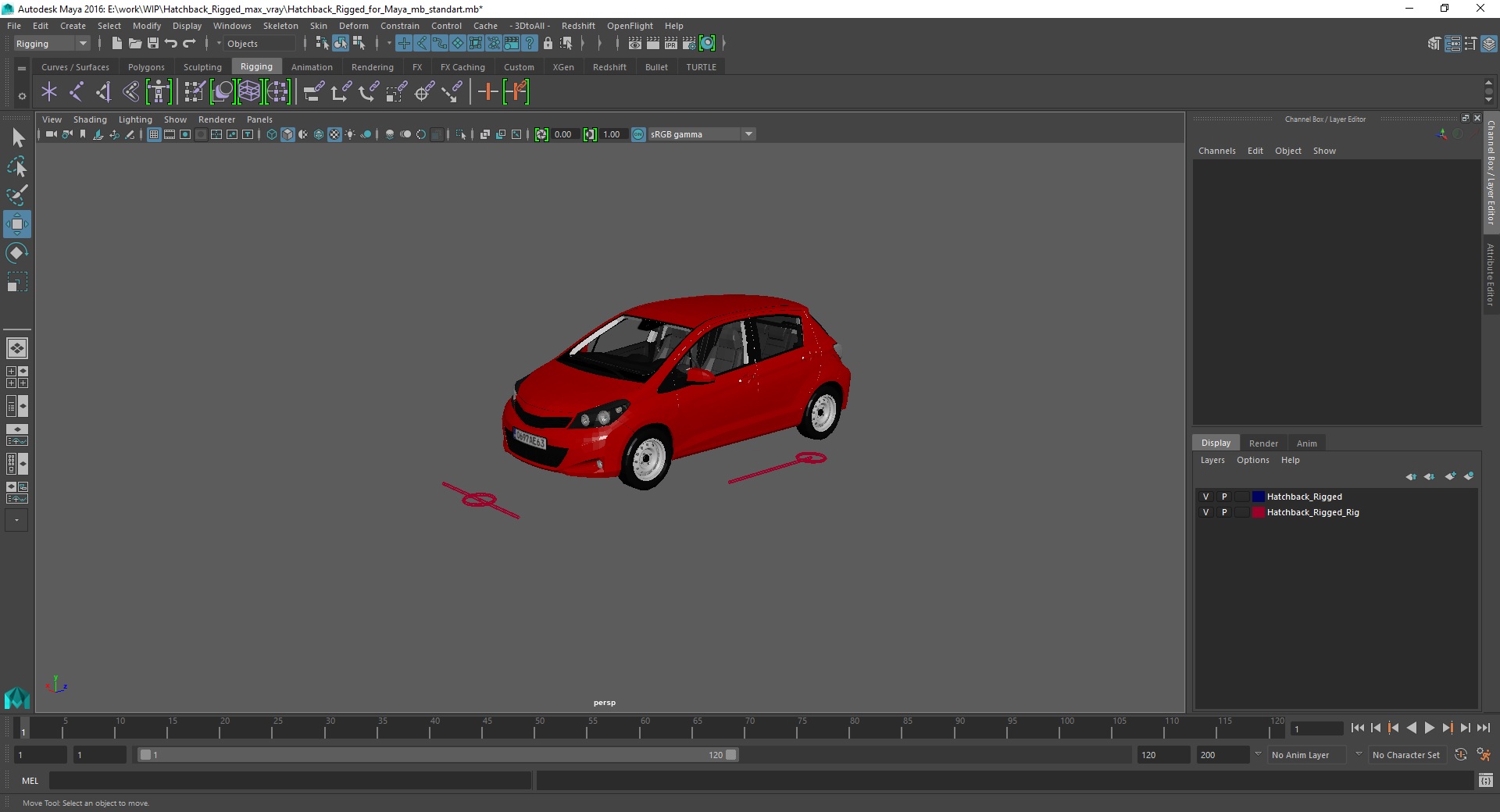The width and height of the screenshot is (1500, 812).
Task: Toggle the viewport grid display
Action: (154, 134)
